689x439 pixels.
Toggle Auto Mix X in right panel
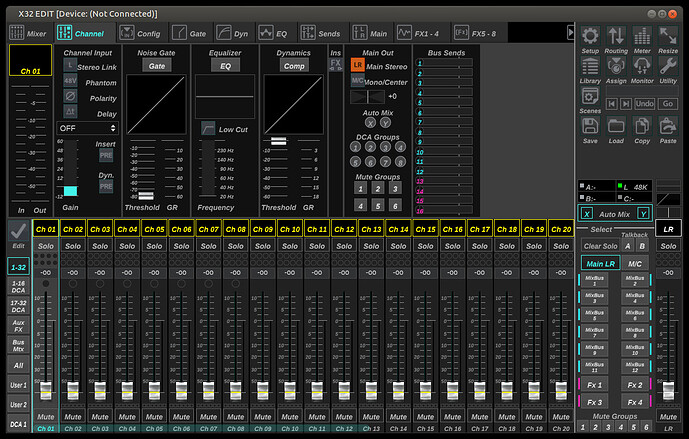(587, 214)
